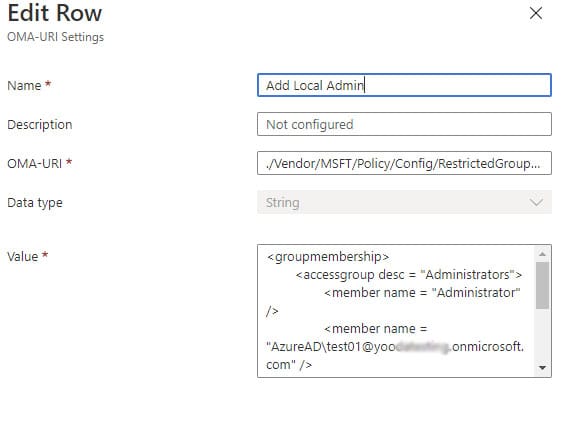Click the Description Not configured field
This screenshot has height=444, width=564.
[x=404, y=124]
